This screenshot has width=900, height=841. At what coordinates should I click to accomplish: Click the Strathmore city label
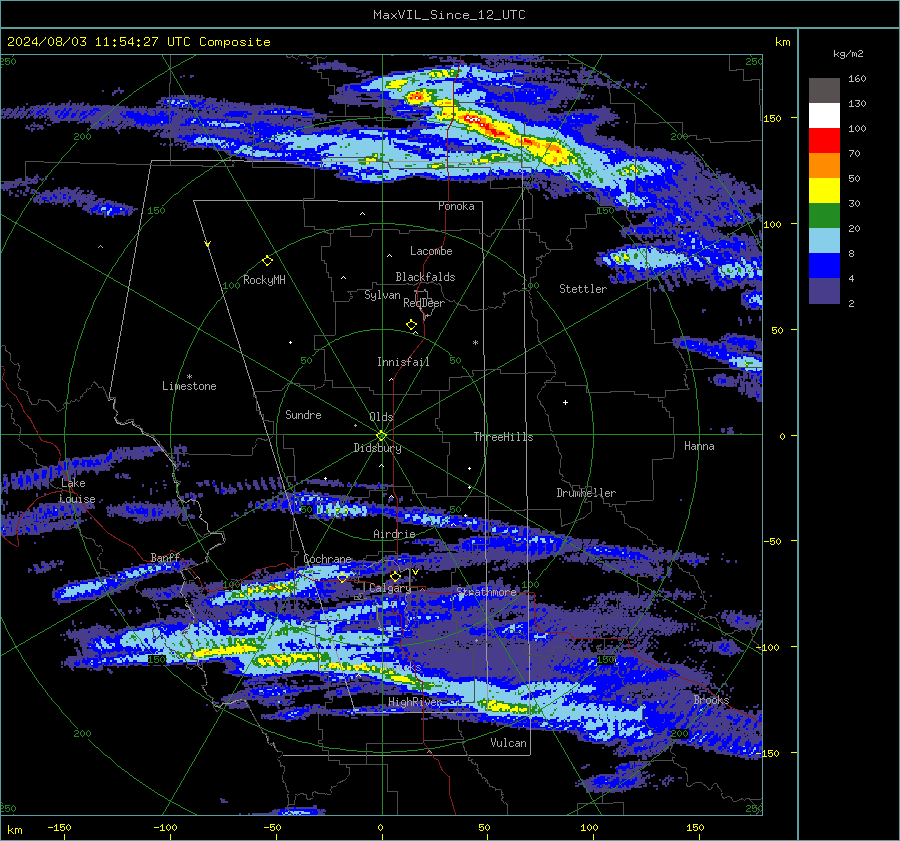pos(487,591)
